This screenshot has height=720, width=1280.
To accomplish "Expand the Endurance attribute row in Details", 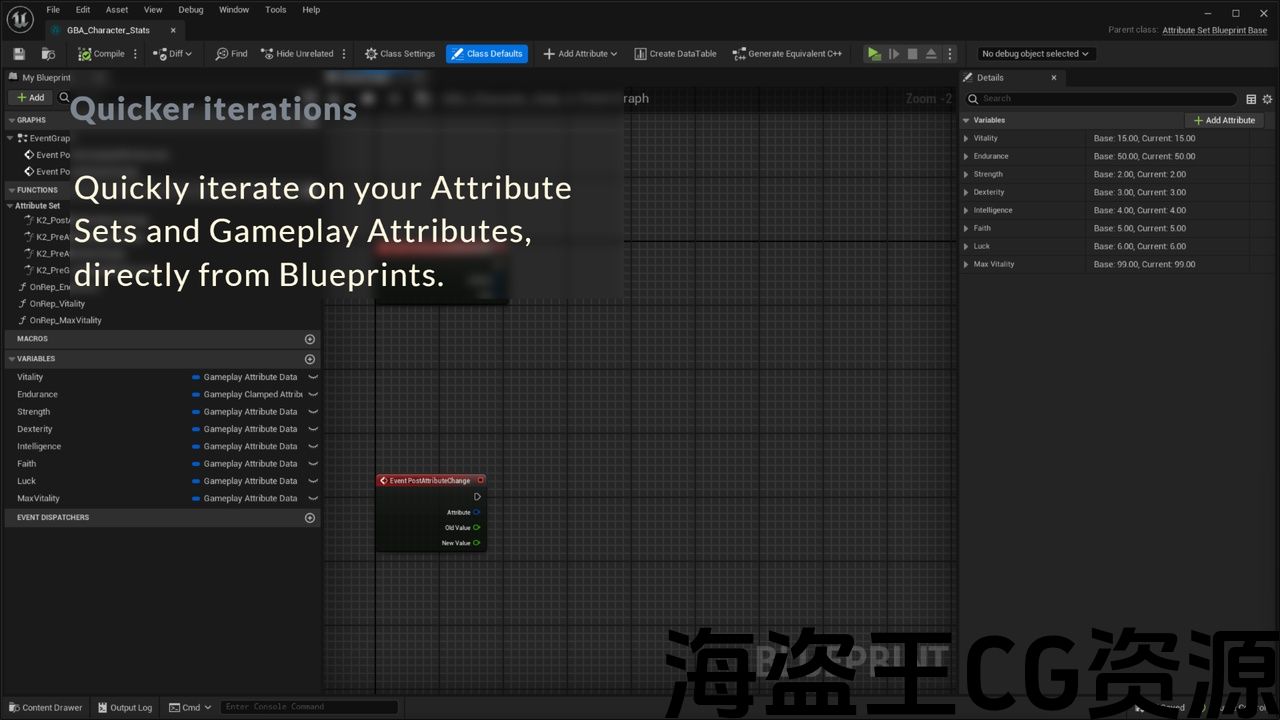I will click(x=966, y=157).
